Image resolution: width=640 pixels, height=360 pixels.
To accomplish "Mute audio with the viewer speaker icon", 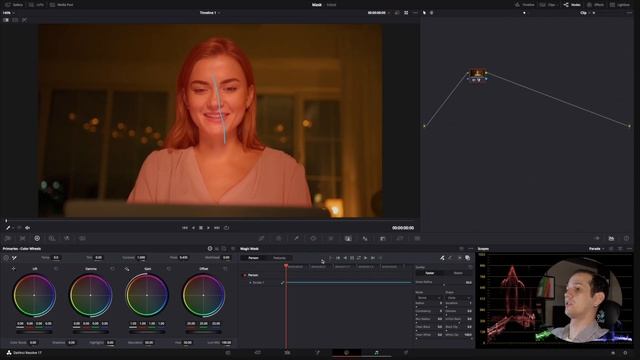I will point(27,228).
